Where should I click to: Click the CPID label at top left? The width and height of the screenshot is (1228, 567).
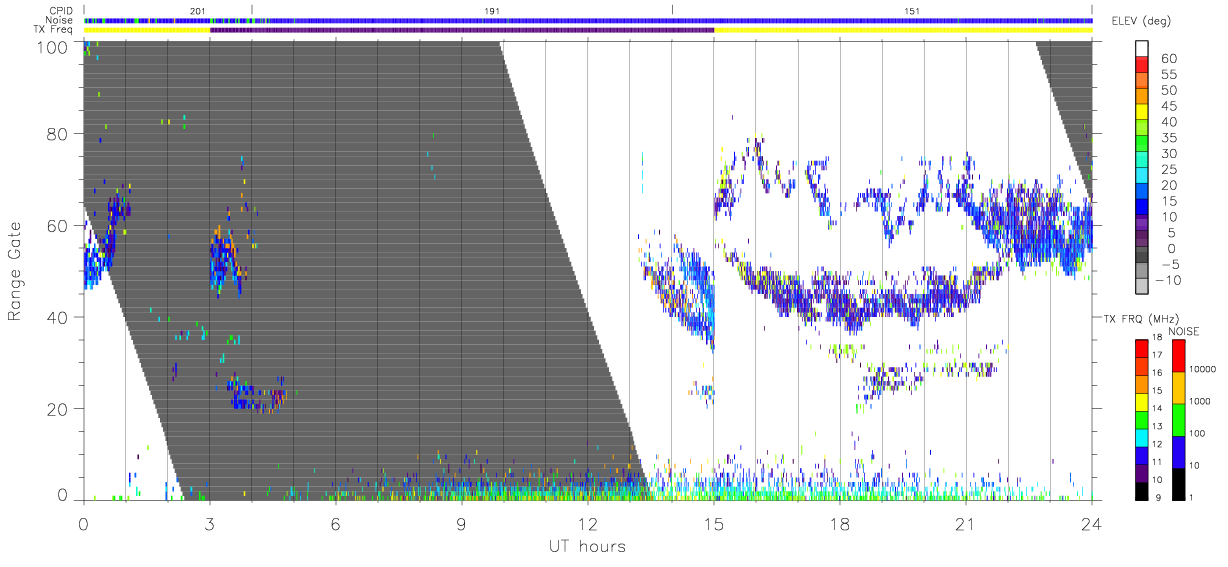[60, 11]
